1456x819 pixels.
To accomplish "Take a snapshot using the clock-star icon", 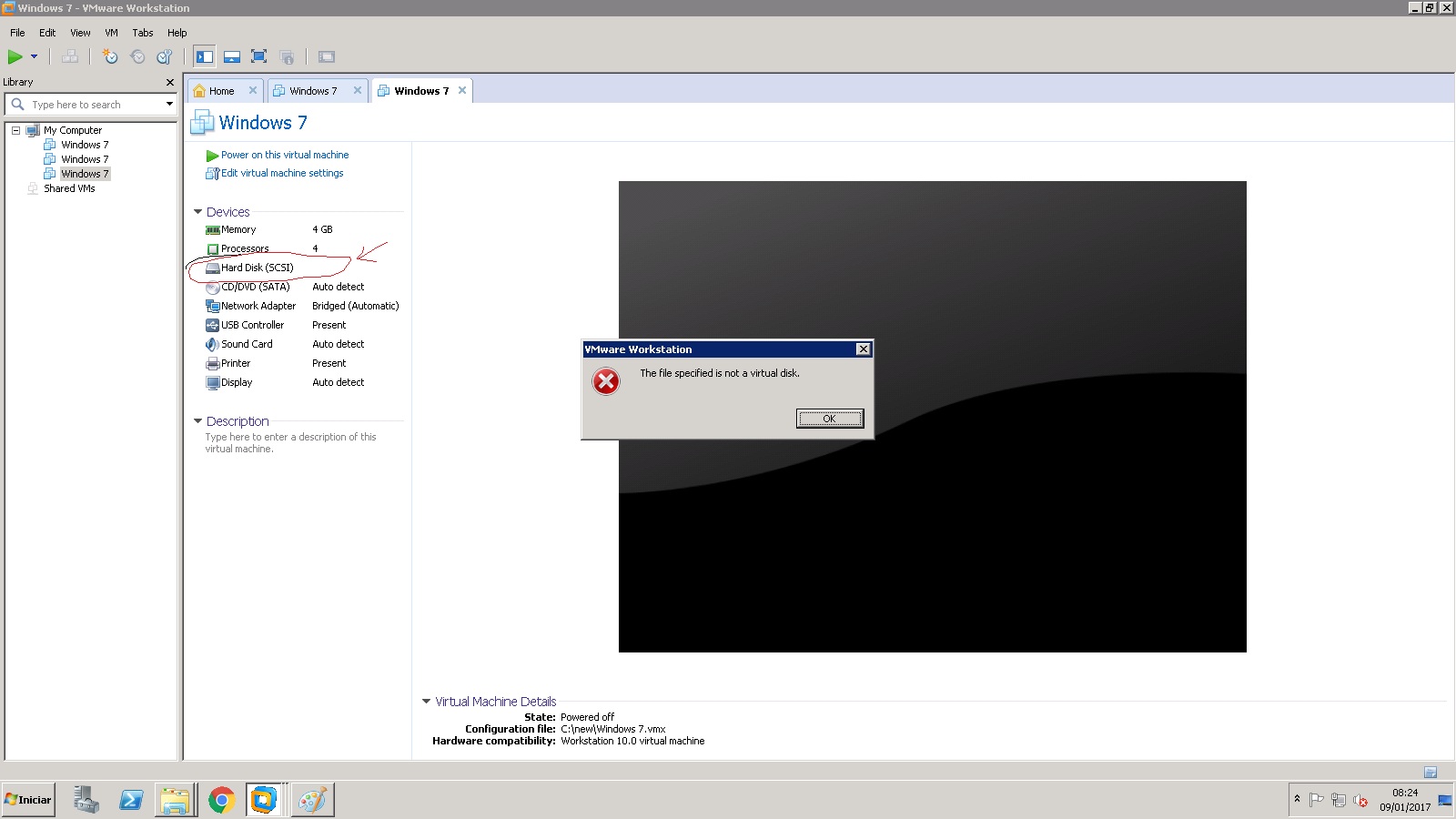I will point(110,56).
